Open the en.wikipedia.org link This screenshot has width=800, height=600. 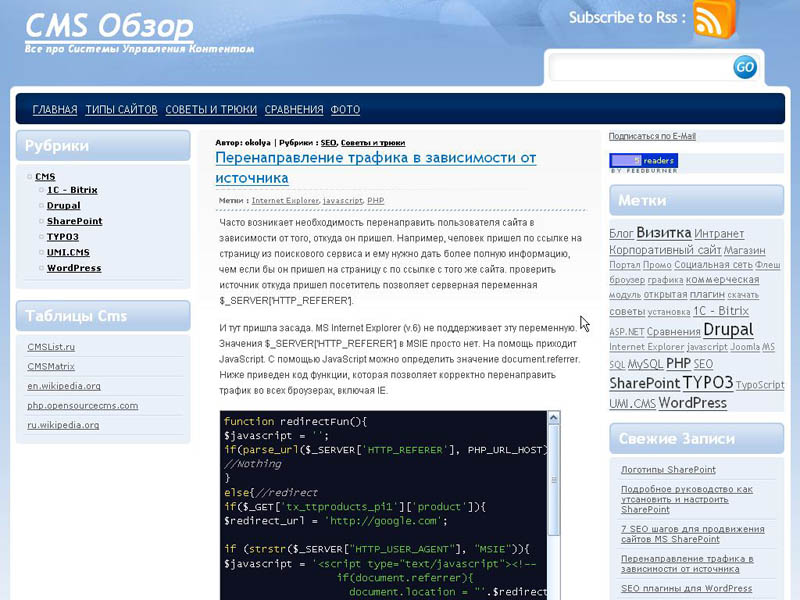64,386
